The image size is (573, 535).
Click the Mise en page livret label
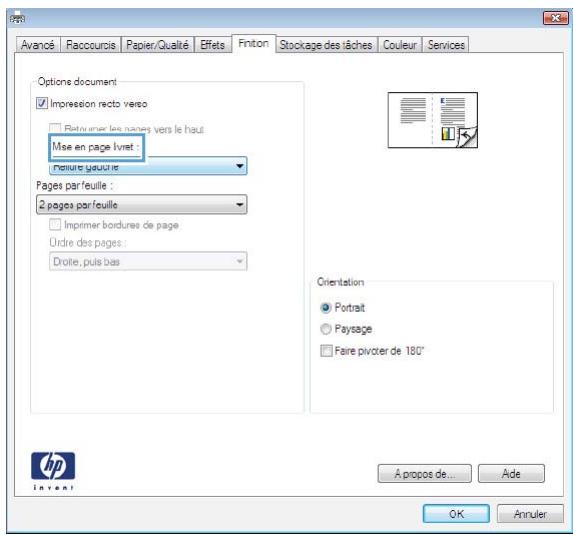[96, 147]
